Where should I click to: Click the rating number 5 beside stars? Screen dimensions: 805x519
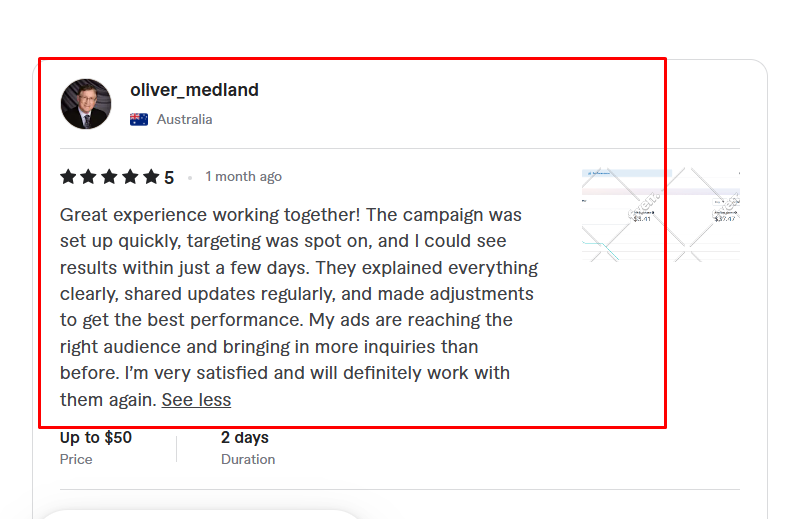(169, 178)
